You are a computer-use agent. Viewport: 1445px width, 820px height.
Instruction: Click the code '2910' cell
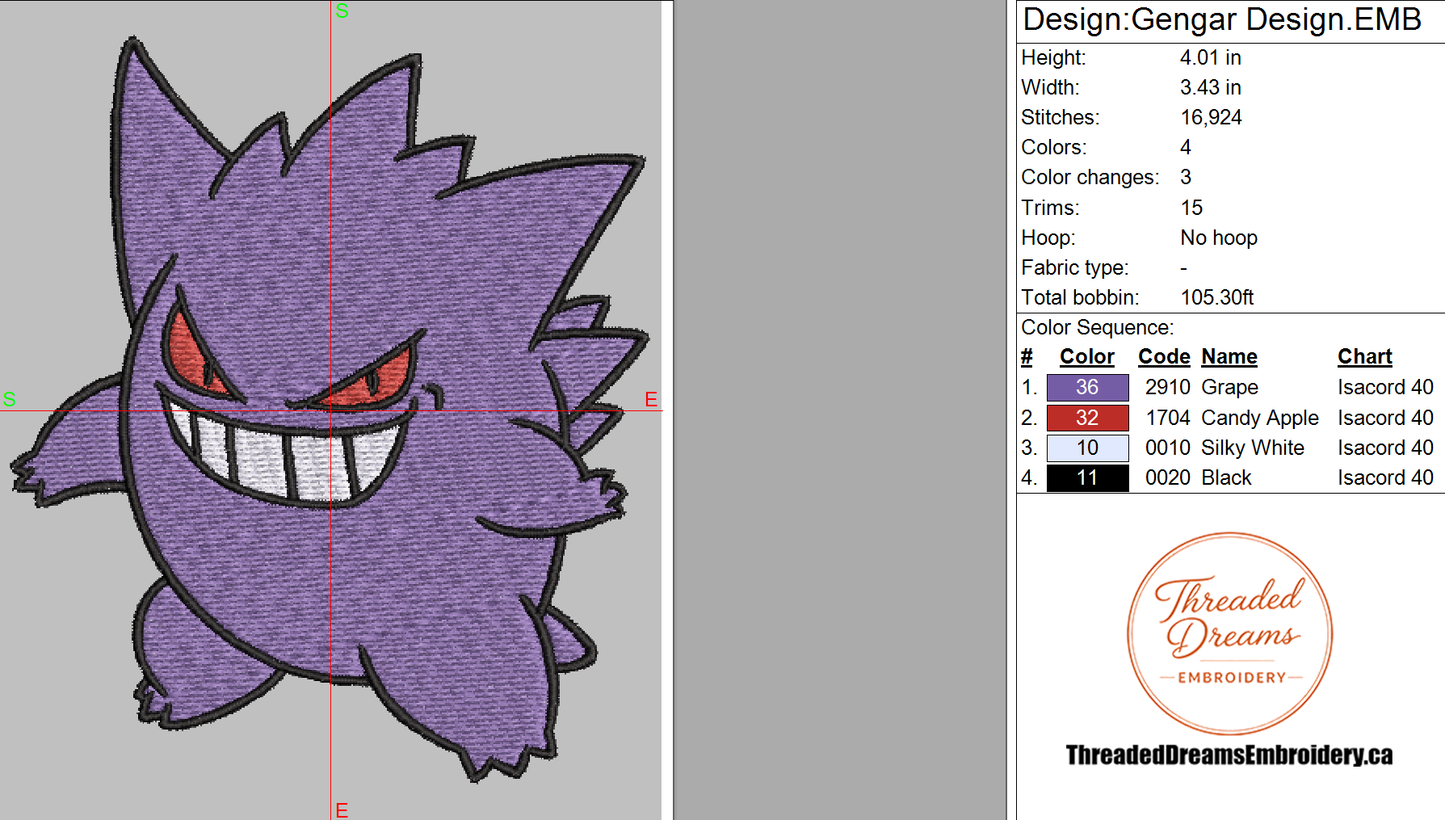(x=1168, y=388)
